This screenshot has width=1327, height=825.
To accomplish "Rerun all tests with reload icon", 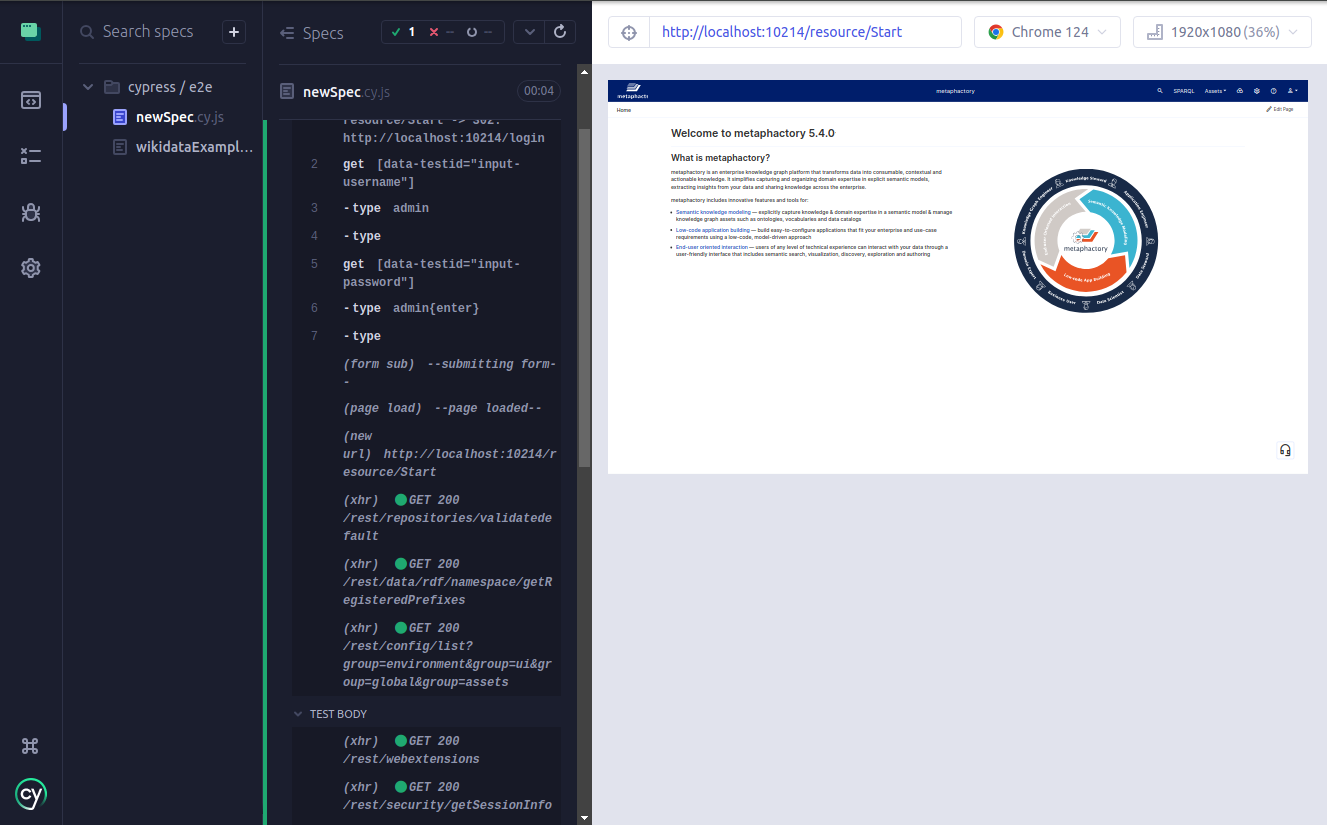I will (x=560, y=32).
